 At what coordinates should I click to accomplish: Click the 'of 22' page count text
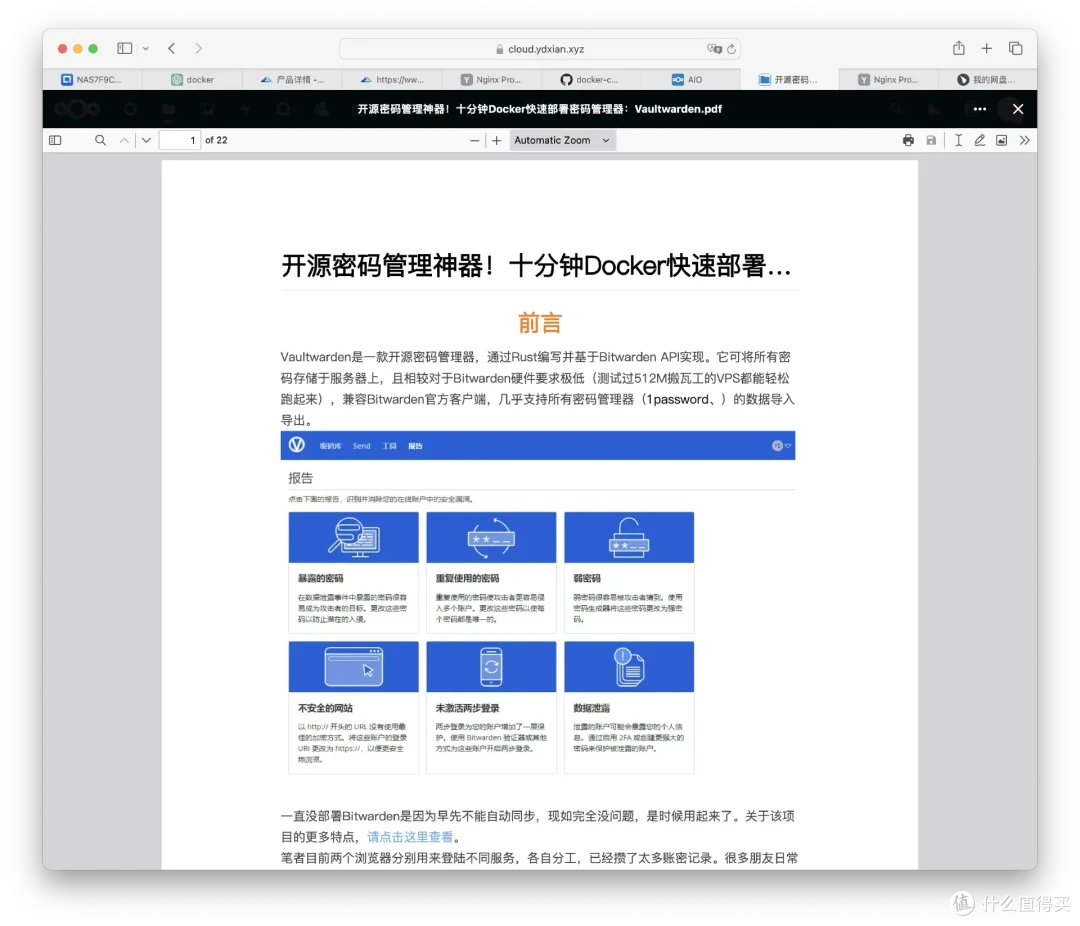(216, 141)
